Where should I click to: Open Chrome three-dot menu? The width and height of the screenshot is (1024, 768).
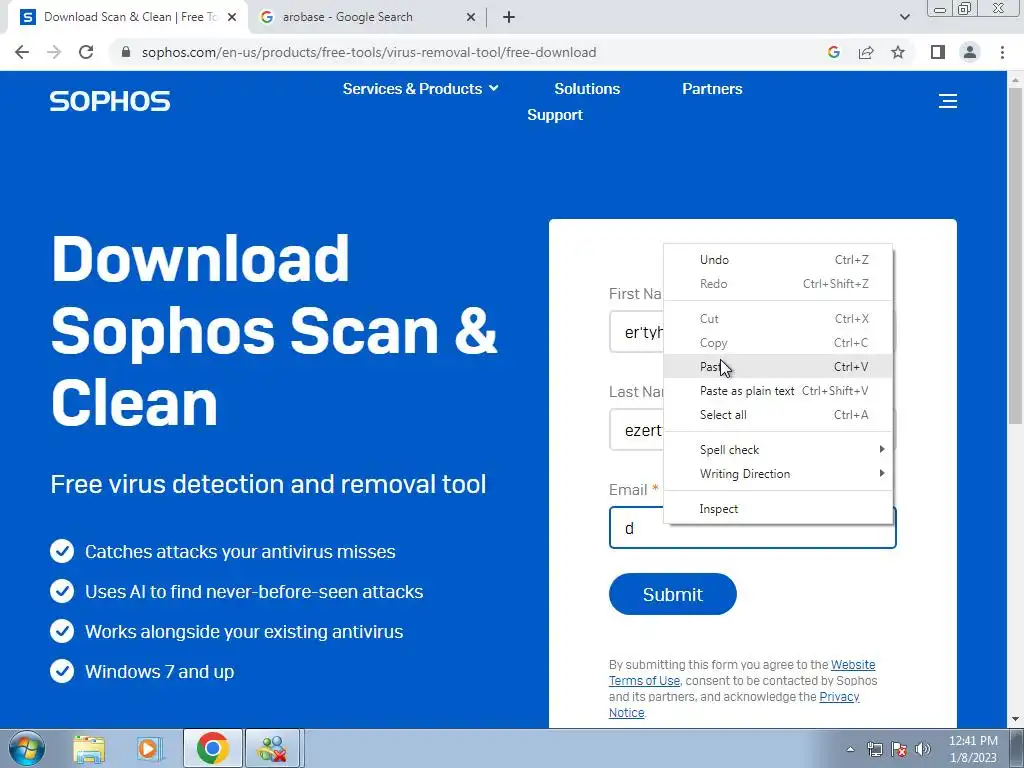coord(1002,52)
